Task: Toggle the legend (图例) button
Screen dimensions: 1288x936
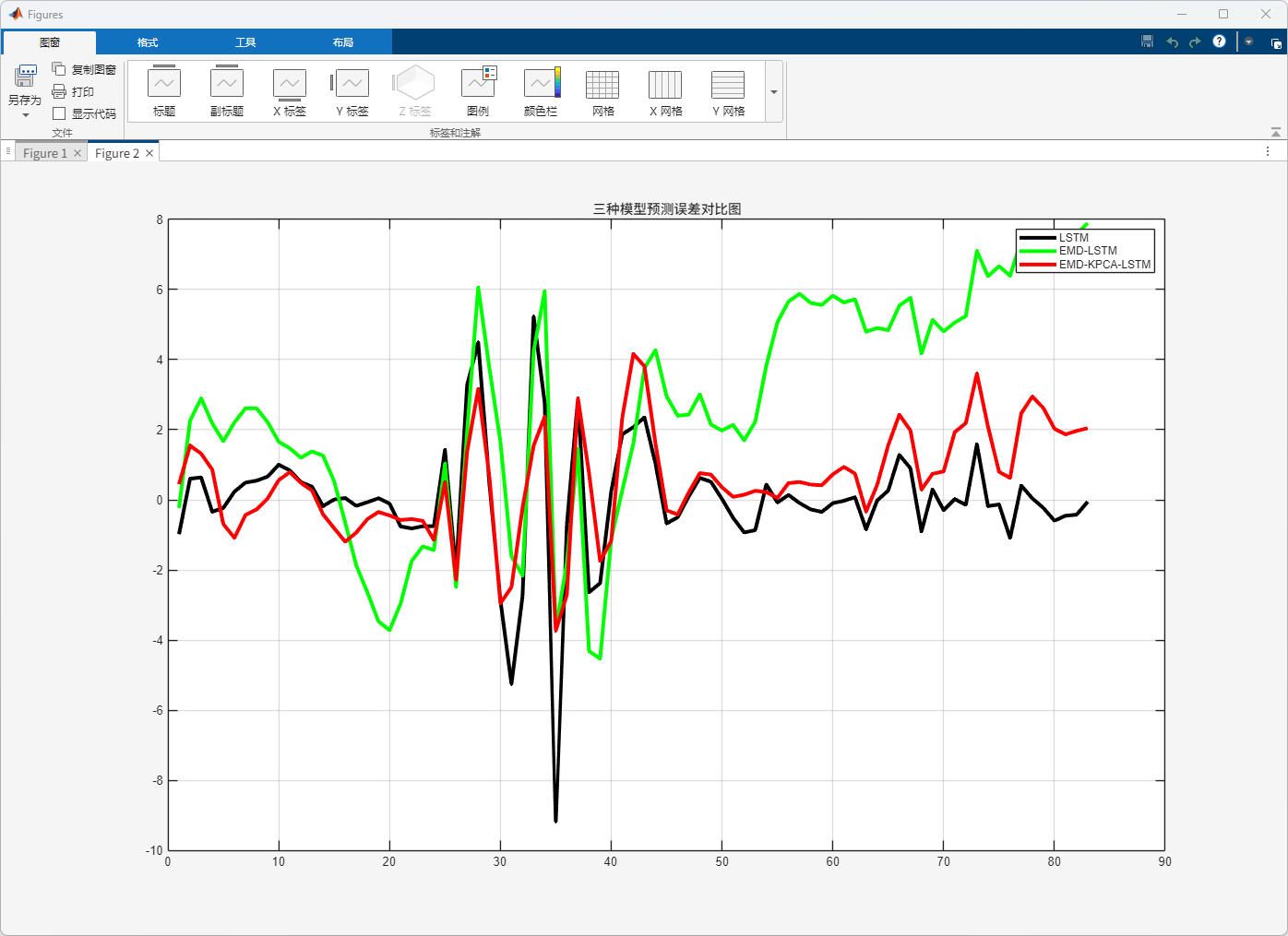Action: [x=478, y=90]
